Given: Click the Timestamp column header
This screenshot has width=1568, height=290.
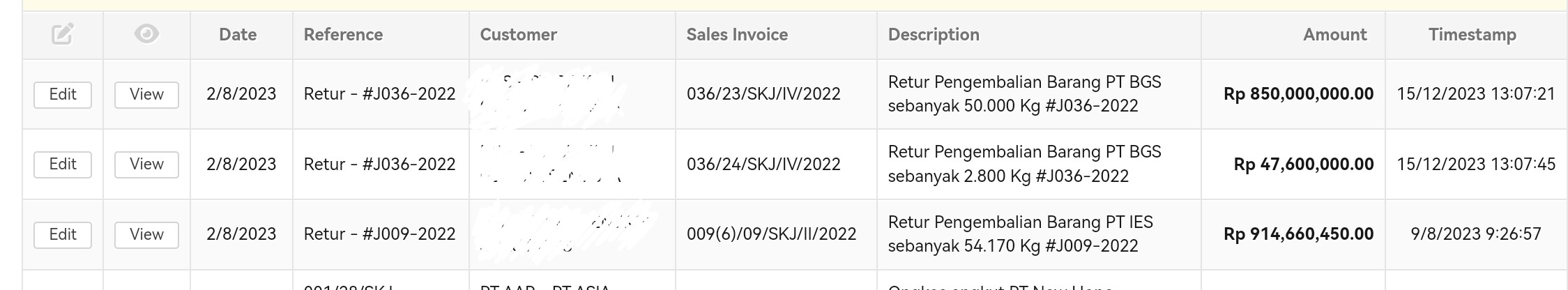Looking at the screenshot, I should tap(1472, 35).
